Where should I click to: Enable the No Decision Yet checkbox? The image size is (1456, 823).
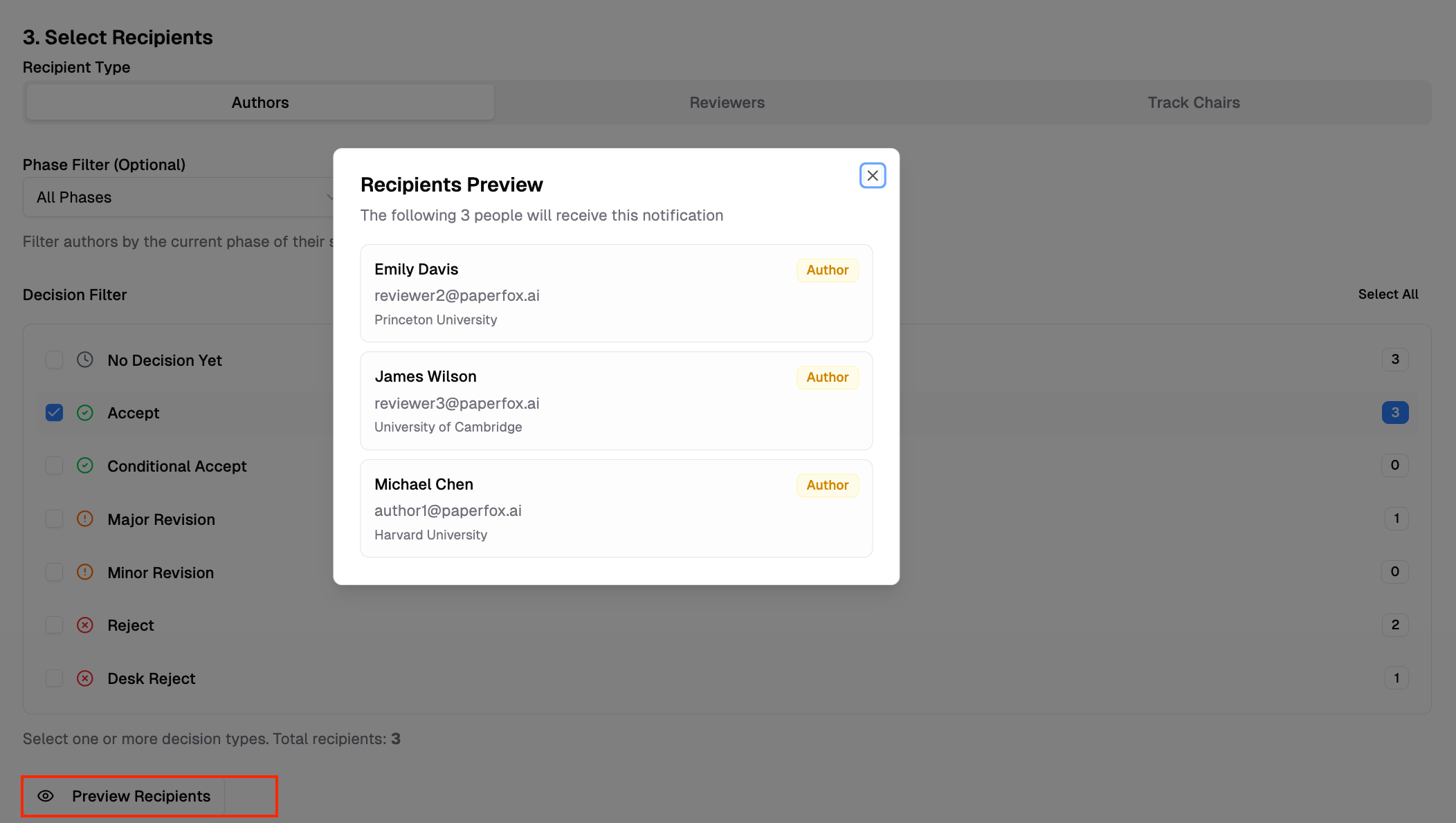pyautogui.click(x=54, y=360)
